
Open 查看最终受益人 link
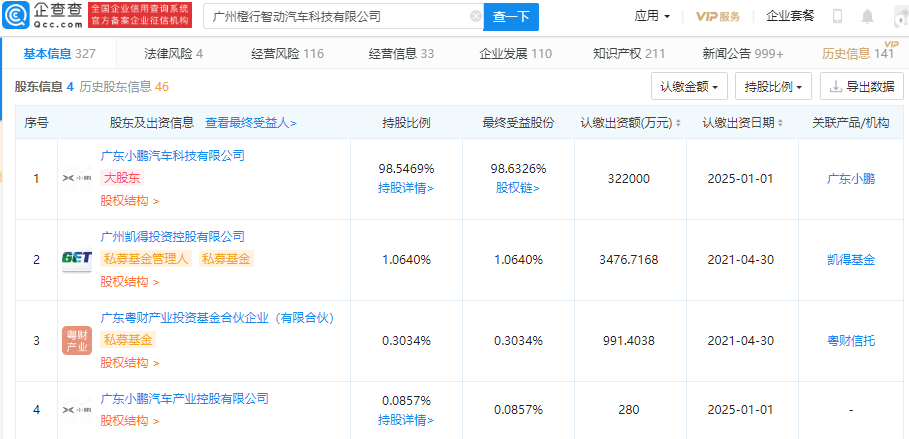tap(250, 123)
